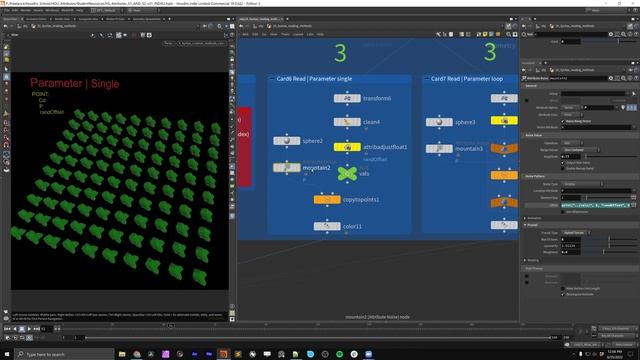Click the sphere2 node icon
Viewport: 640px width, 360px height.
coord(287,141)
